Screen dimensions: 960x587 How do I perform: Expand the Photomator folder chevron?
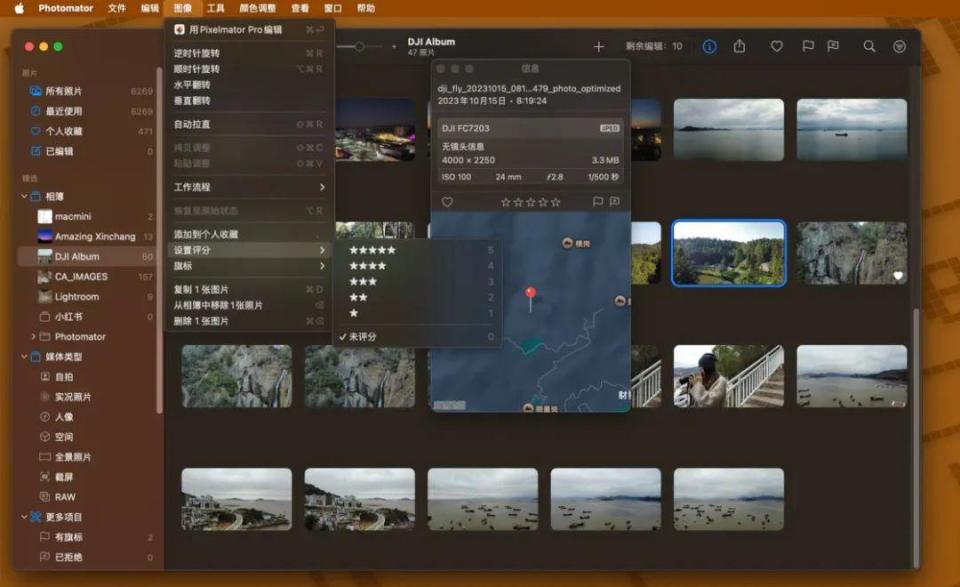tap(33, 337)
